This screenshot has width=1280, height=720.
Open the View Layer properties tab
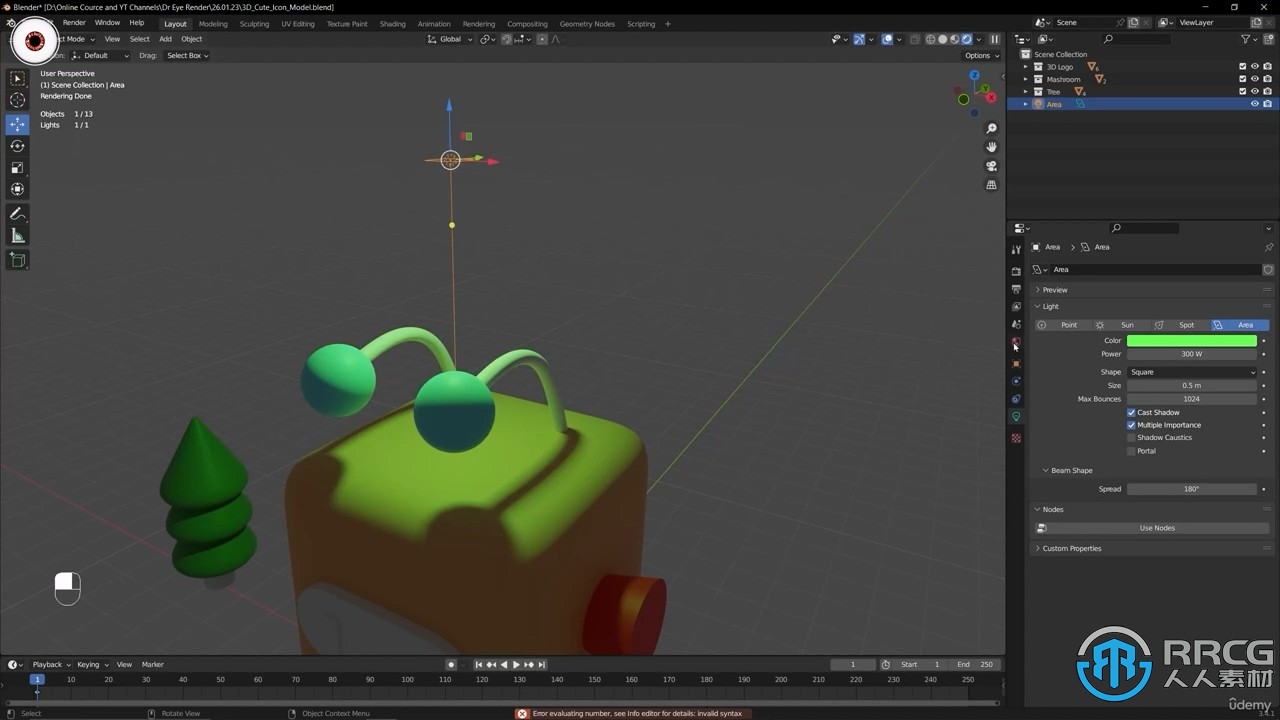[1016, 307]
